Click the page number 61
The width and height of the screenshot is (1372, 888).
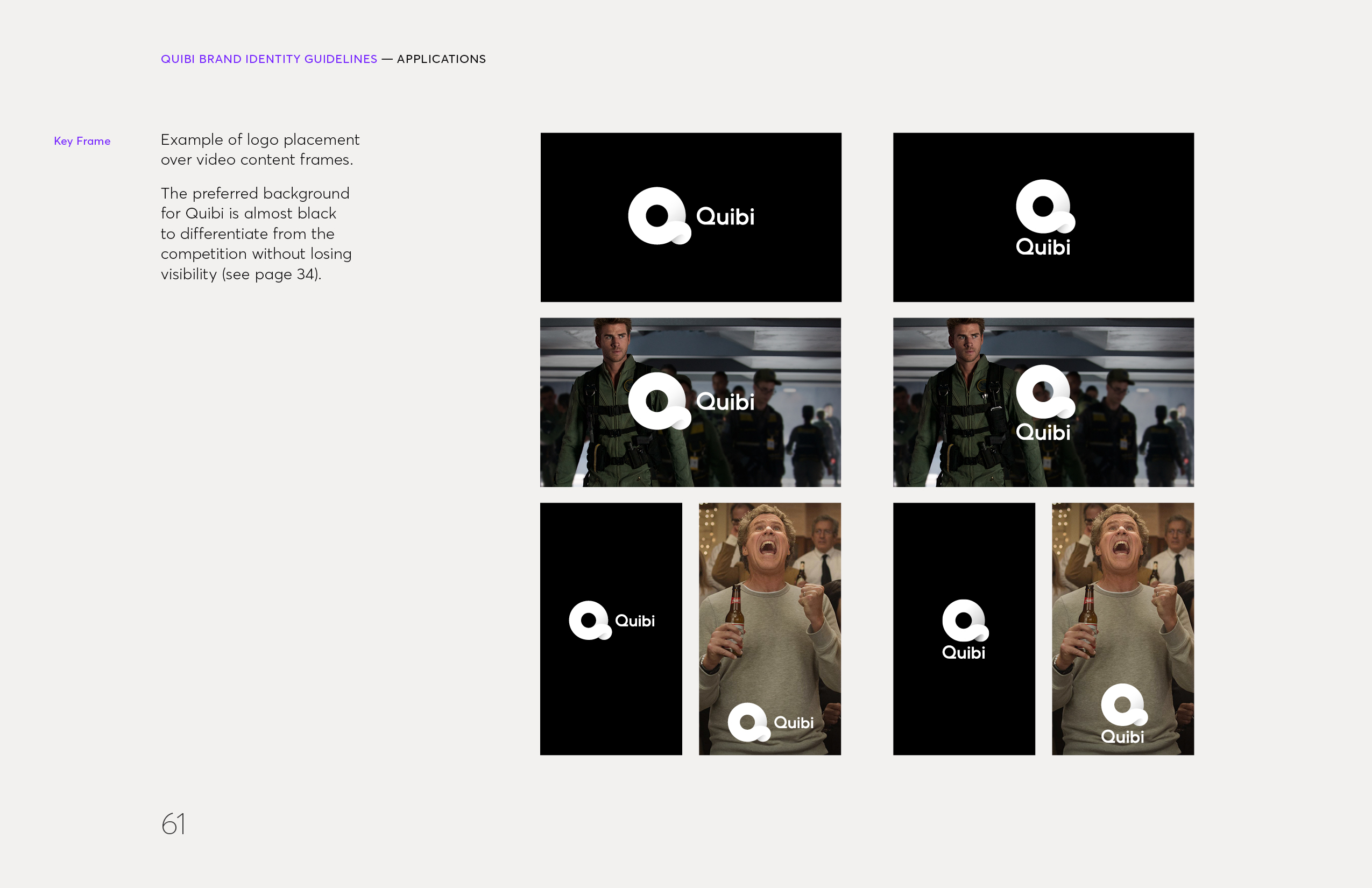(x=173, y=823)
